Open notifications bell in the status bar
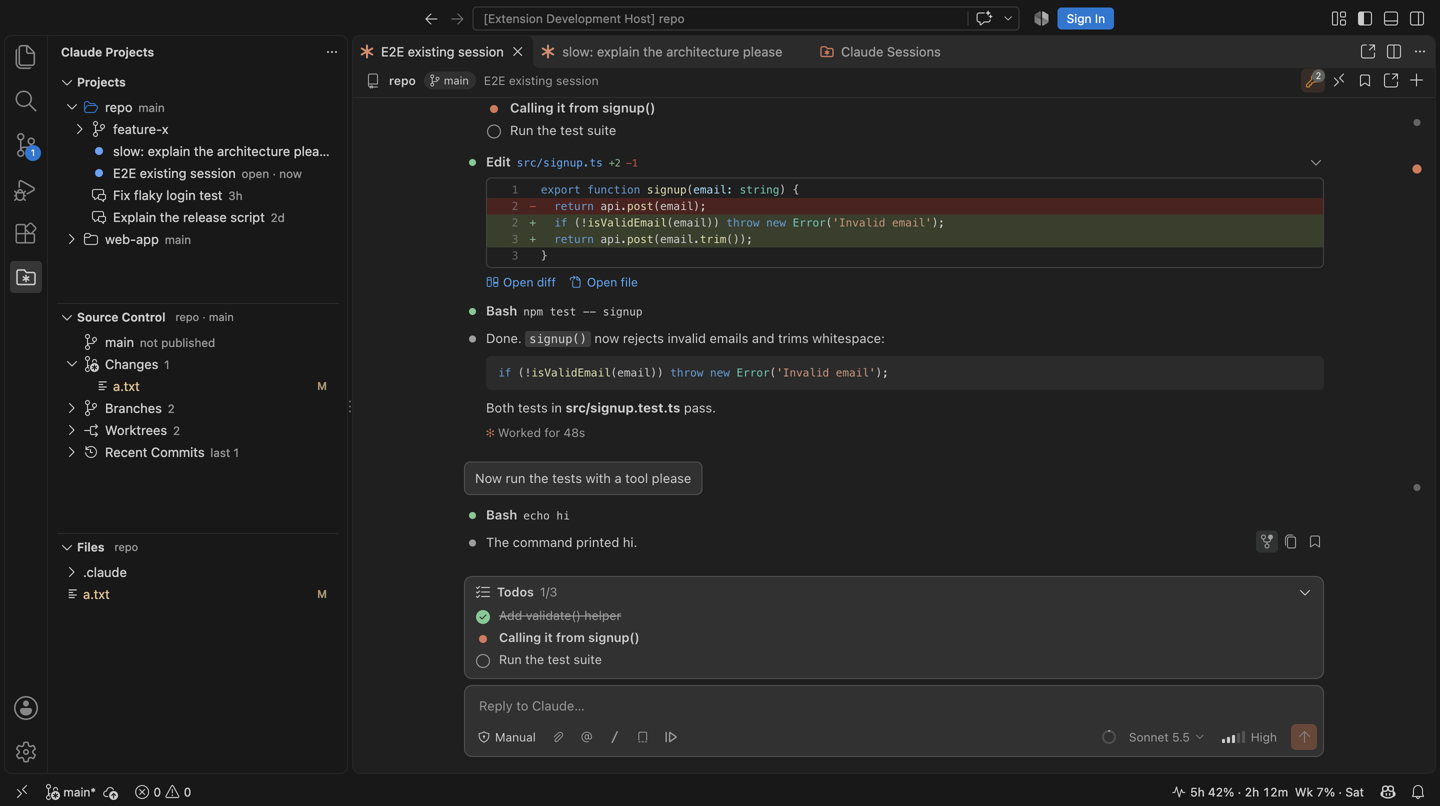 coord(1418,792)
